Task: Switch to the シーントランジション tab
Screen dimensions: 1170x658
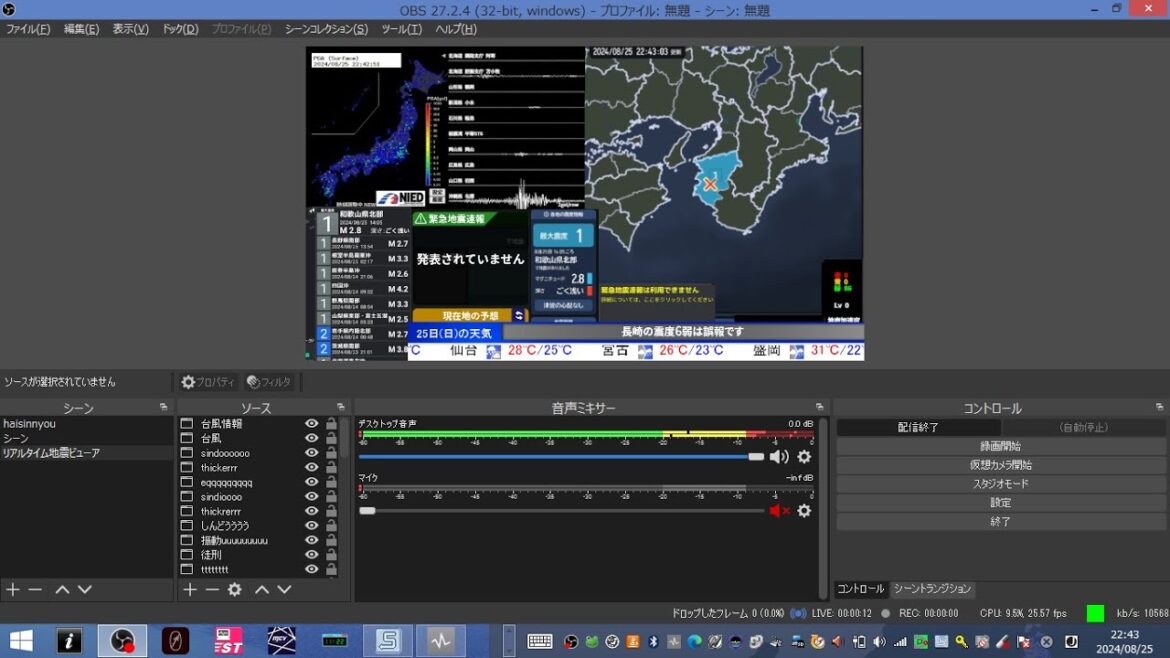Action: [x=932, y=589]
